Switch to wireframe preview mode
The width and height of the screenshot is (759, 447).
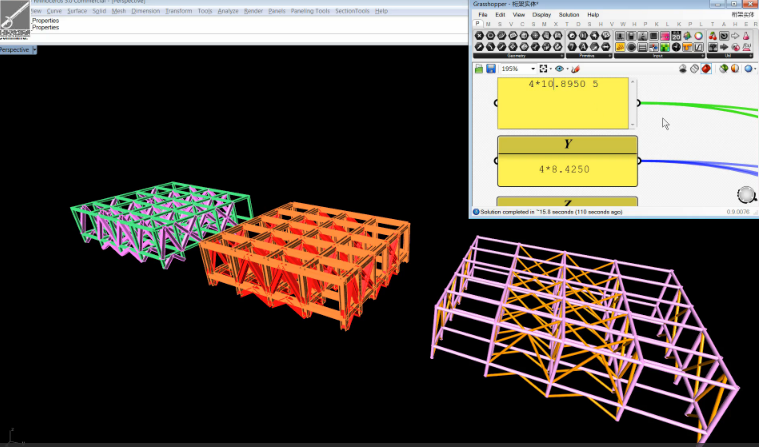pos(694,69)
